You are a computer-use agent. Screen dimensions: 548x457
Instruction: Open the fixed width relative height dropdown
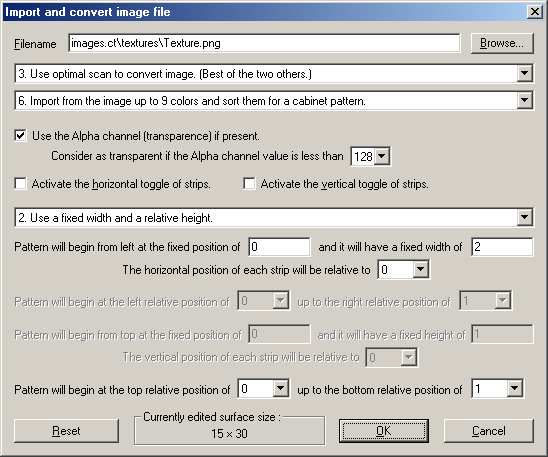[274, 218]
